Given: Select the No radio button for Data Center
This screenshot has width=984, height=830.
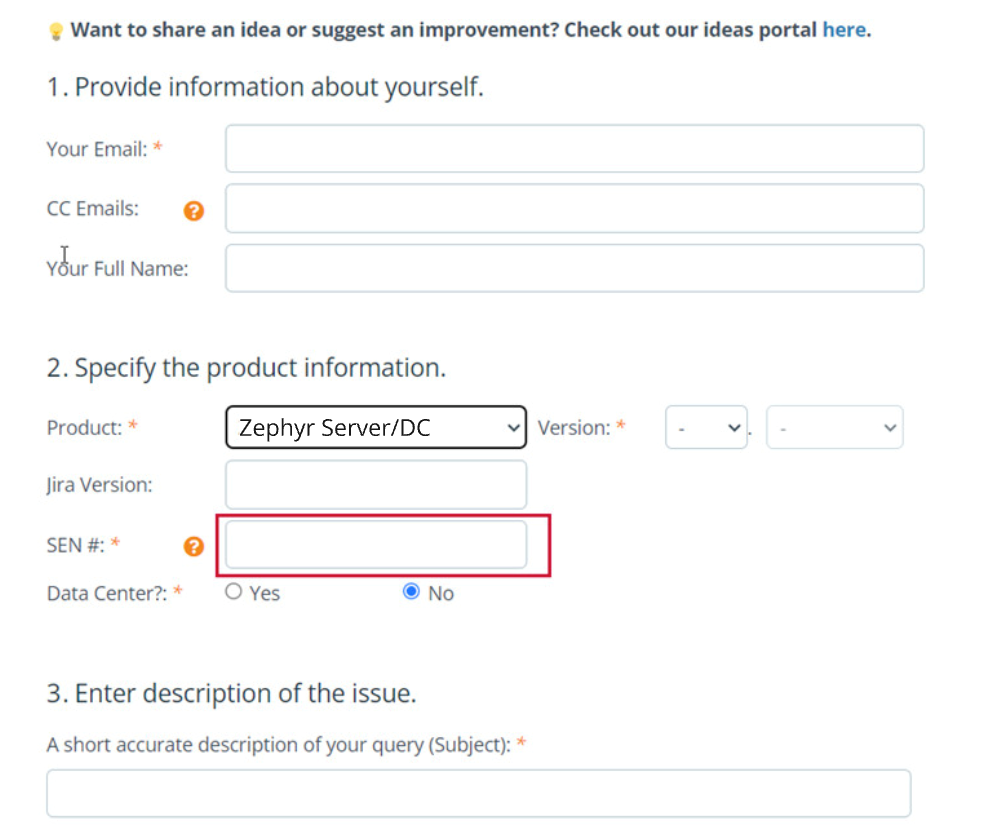Looking at the screenshot, I should coord(411,591).
